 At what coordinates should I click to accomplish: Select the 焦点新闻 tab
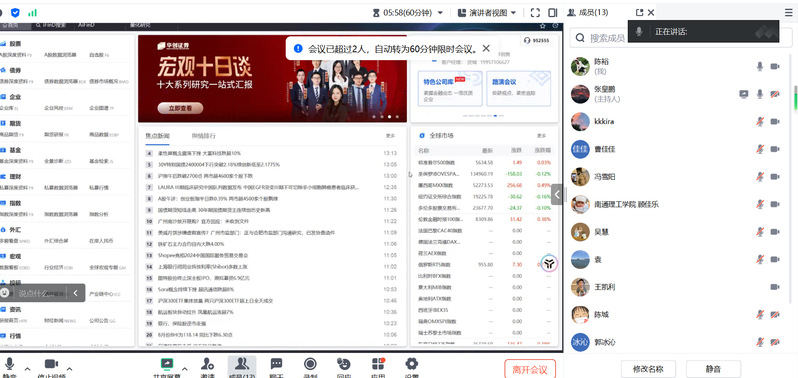[x=158, y=136]
